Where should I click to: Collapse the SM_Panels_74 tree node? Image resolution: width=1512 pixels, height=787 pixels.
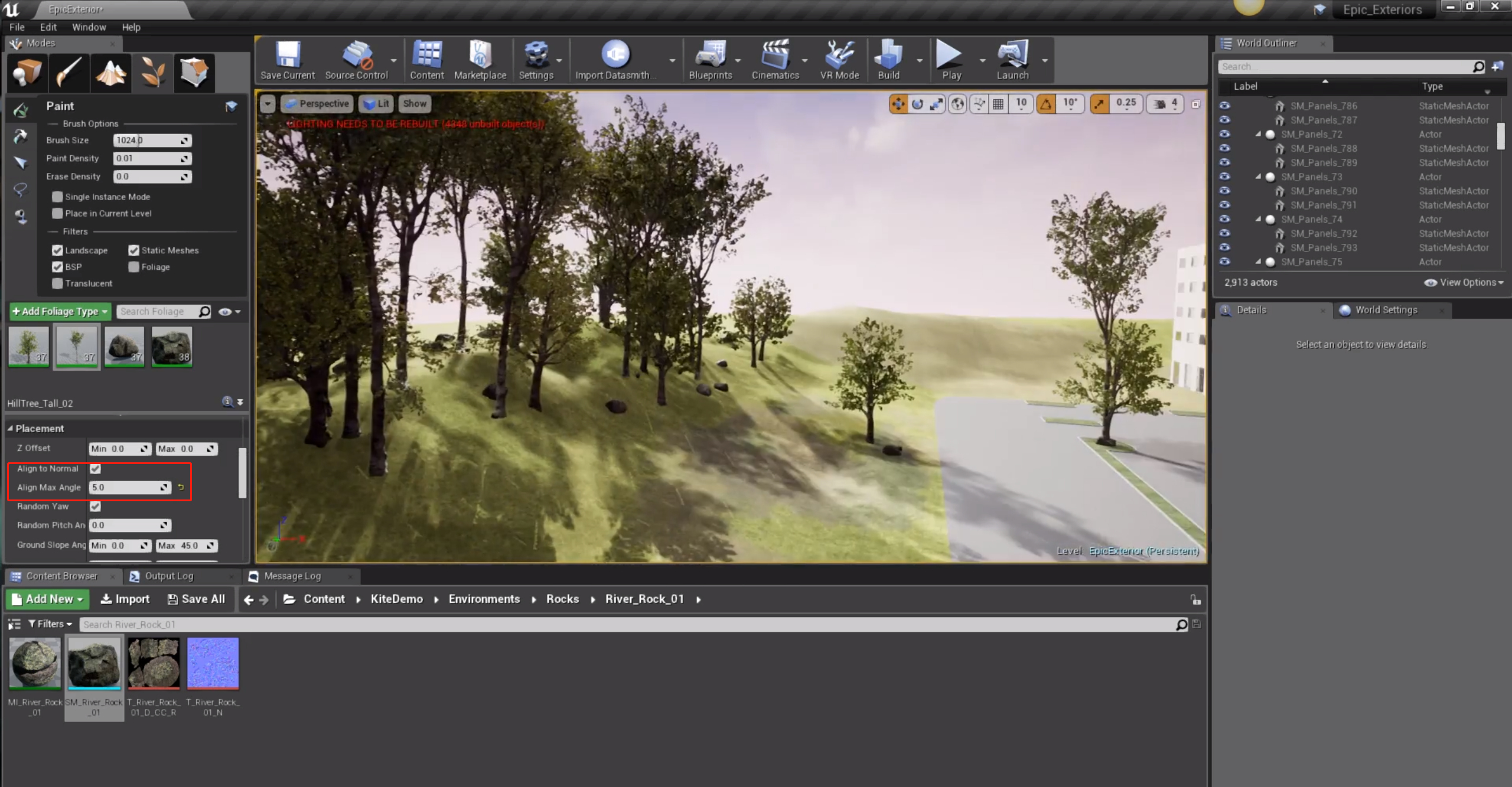click(x=1258, y=219)
